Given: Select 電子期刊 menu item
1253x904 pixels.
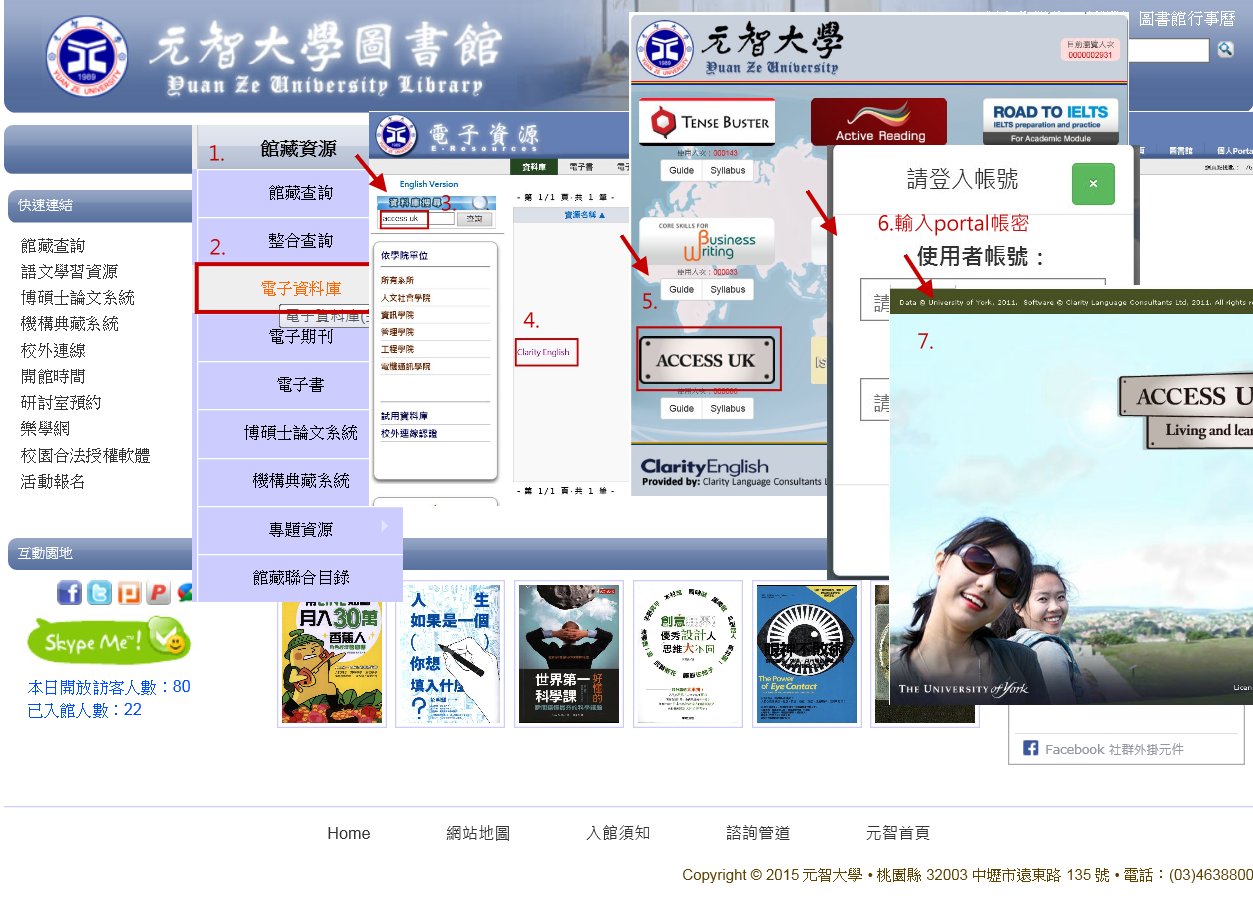Looking at the screenshot, I should click(x=301, y=337).
